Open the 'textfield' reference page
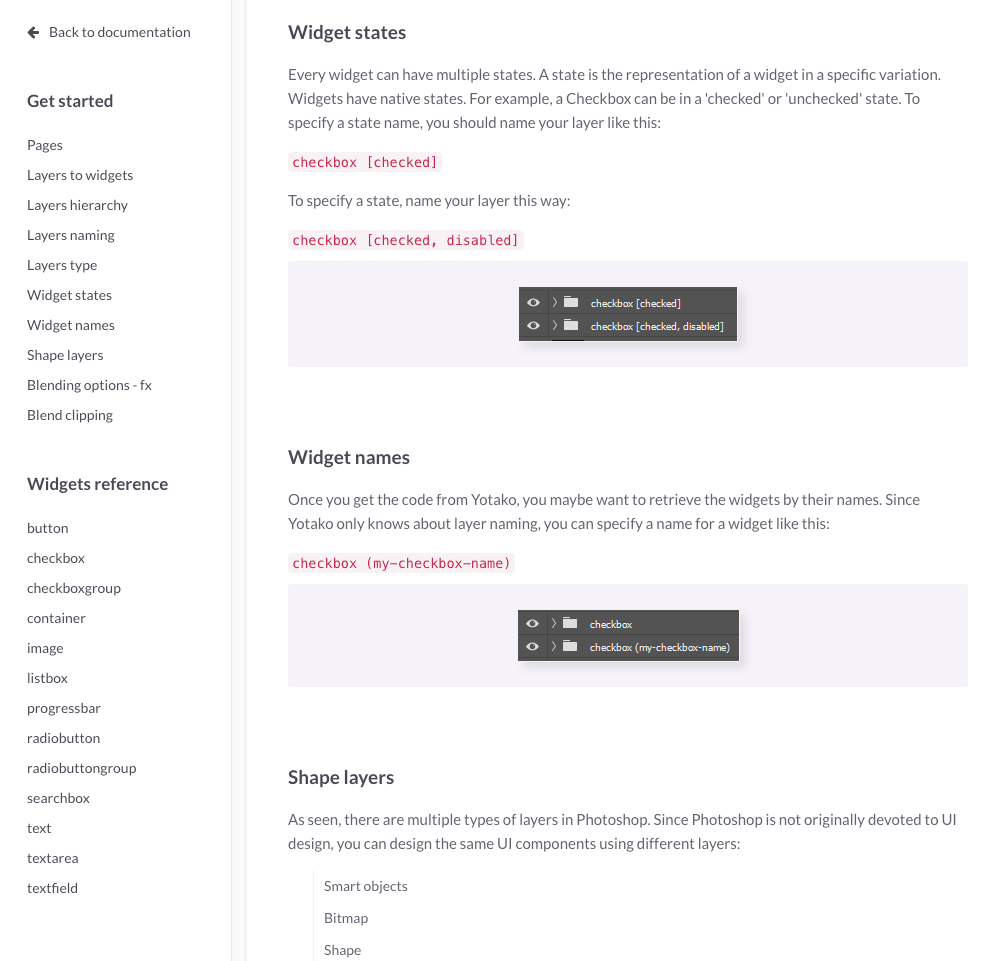 pos(52,887)
